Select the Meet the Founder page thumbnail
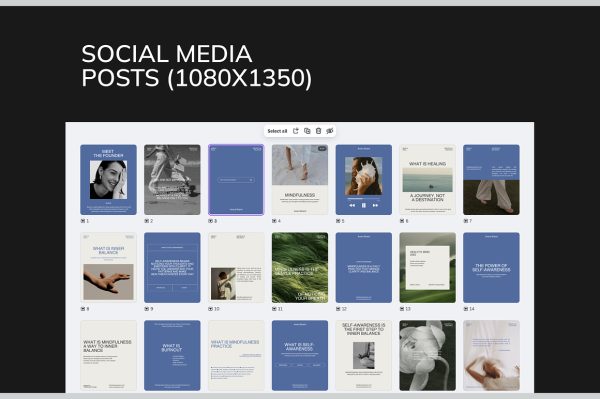This screenshot has width=600, height=399. tap(108, 179)
